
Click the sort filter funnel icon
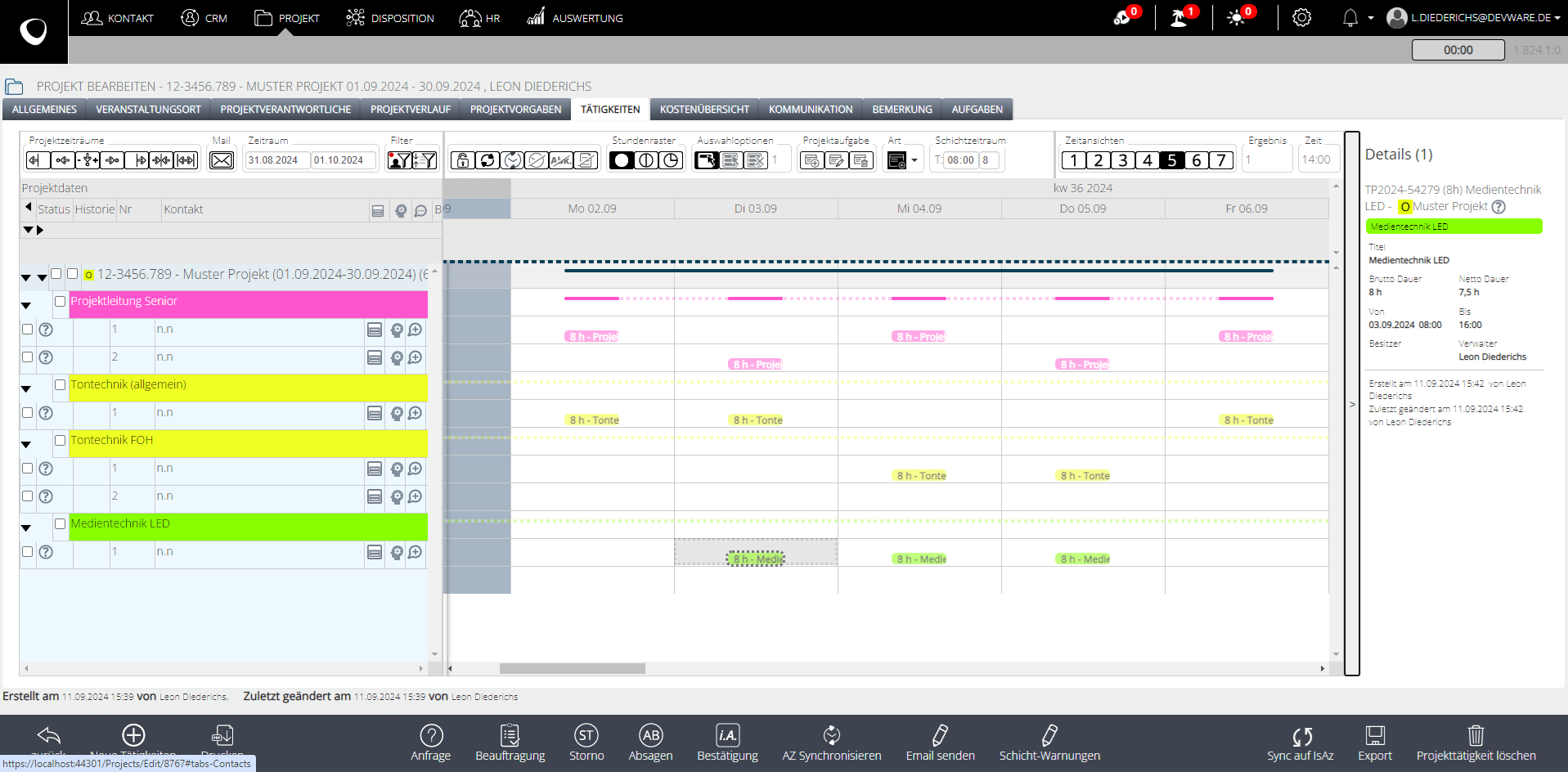(425, 160)
